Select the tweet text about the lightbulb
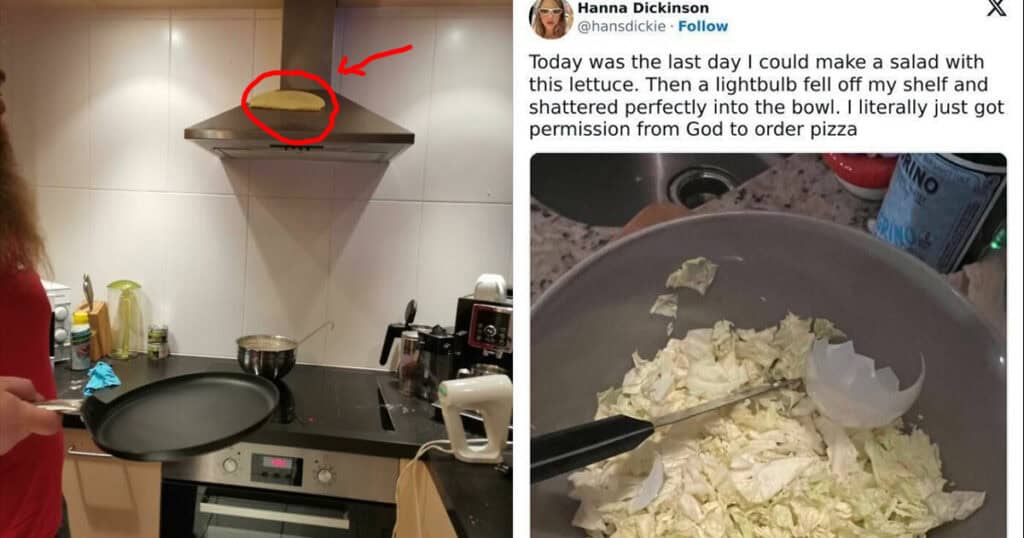This screenshot has height=538, width=1024. (766, 95)
